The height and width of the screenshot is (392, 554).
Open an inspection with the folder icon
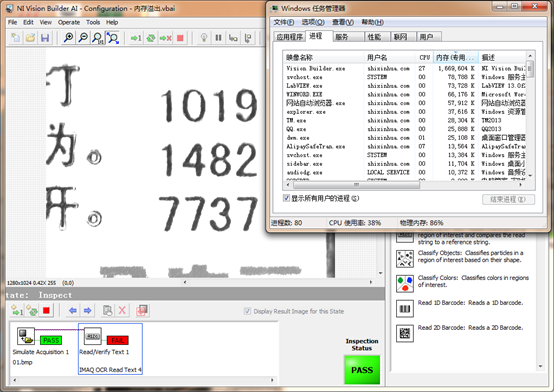pos(30,37)
